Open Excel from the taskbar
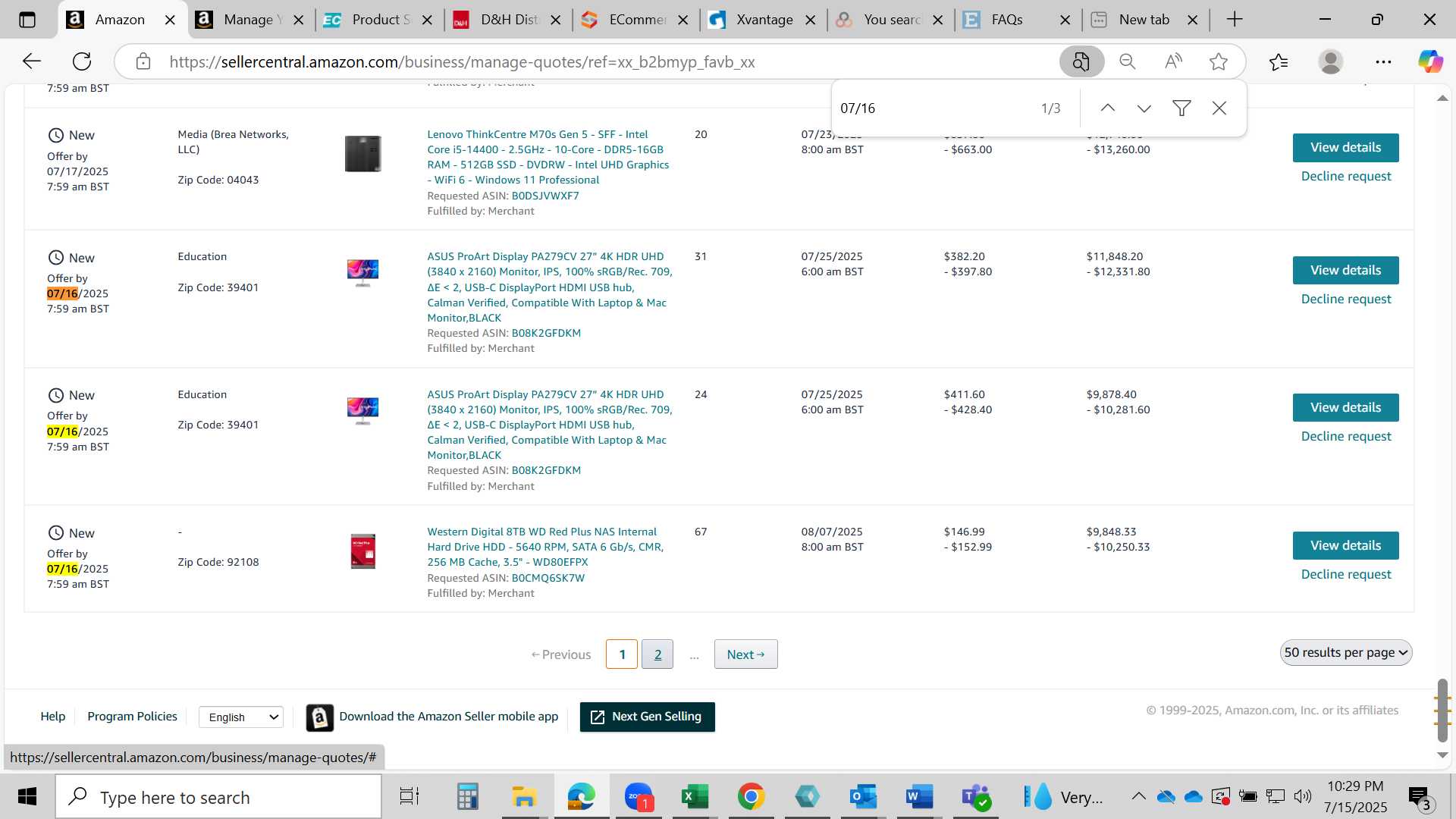The image size is (1456, 819). coord(694,797)
